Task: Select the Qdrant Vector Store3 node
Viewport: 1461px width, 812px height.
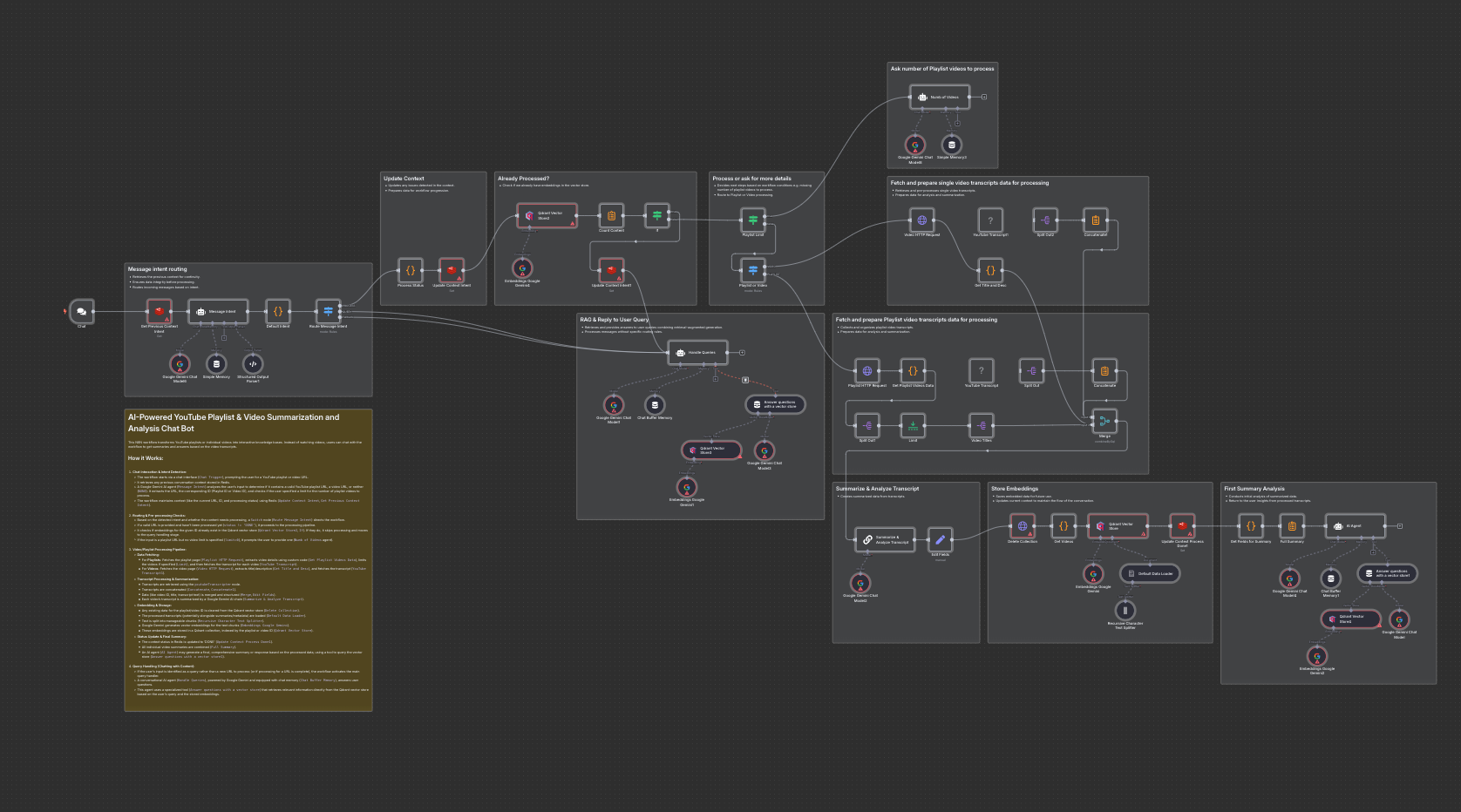Action: pos(711,450)
